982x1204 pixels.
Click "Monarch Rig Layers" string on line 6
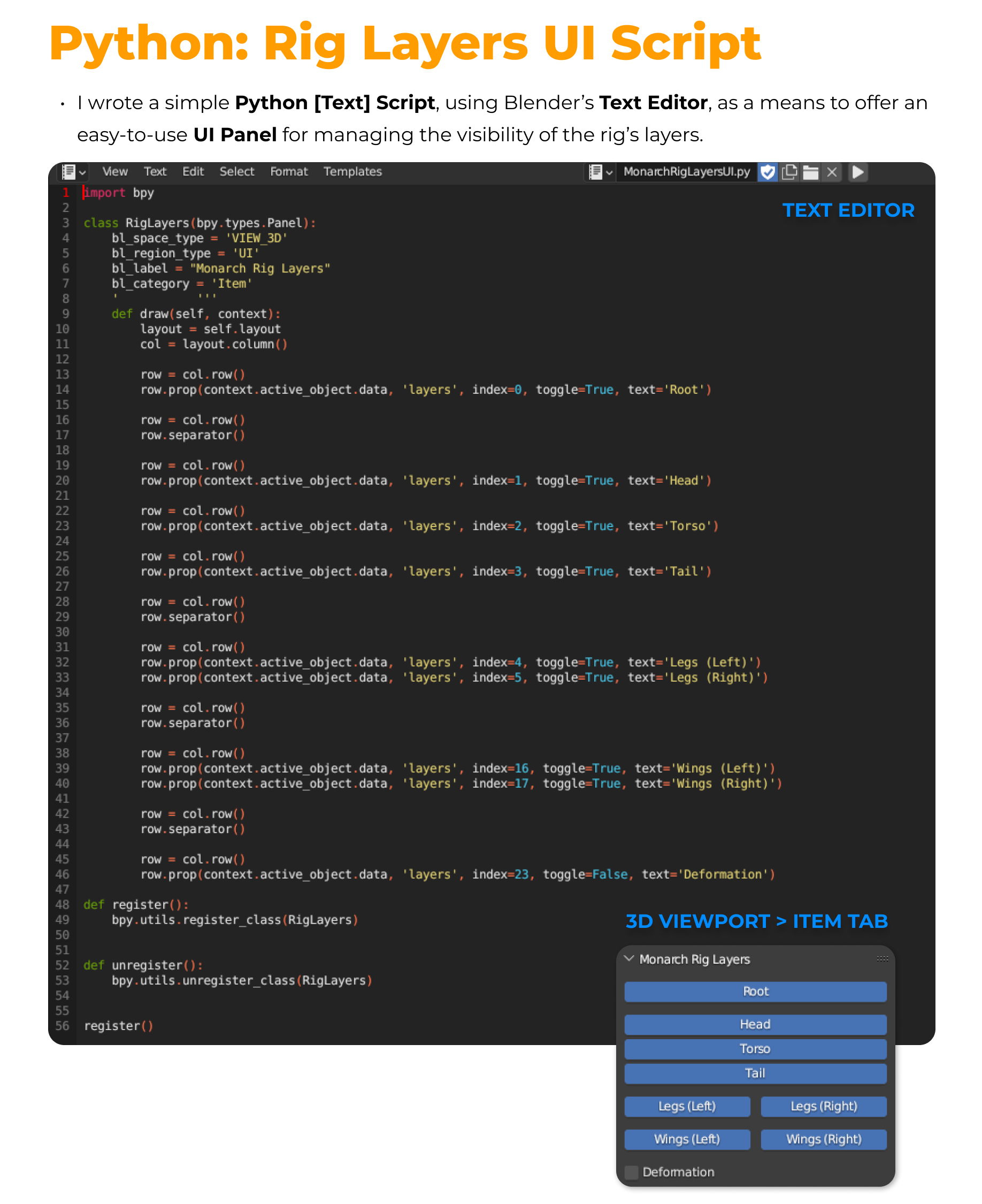260,269
